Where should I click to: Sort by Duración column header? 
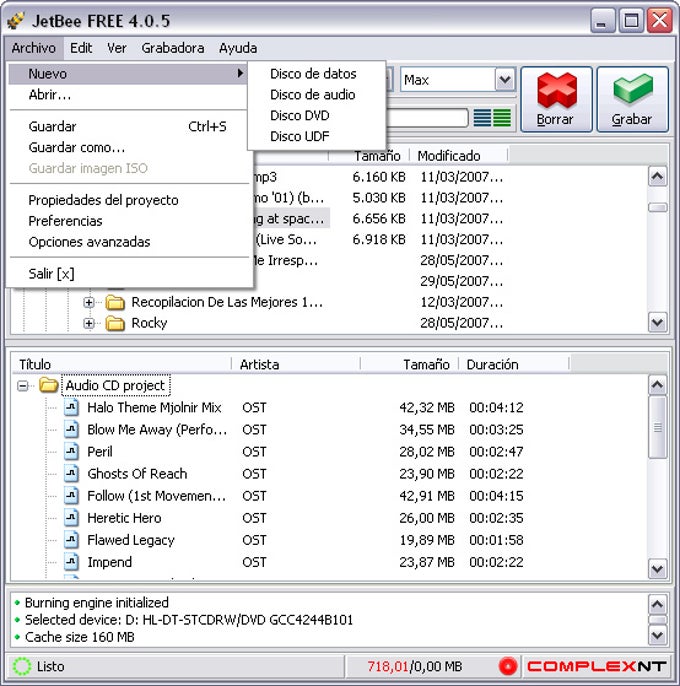[x=514, y=364]
